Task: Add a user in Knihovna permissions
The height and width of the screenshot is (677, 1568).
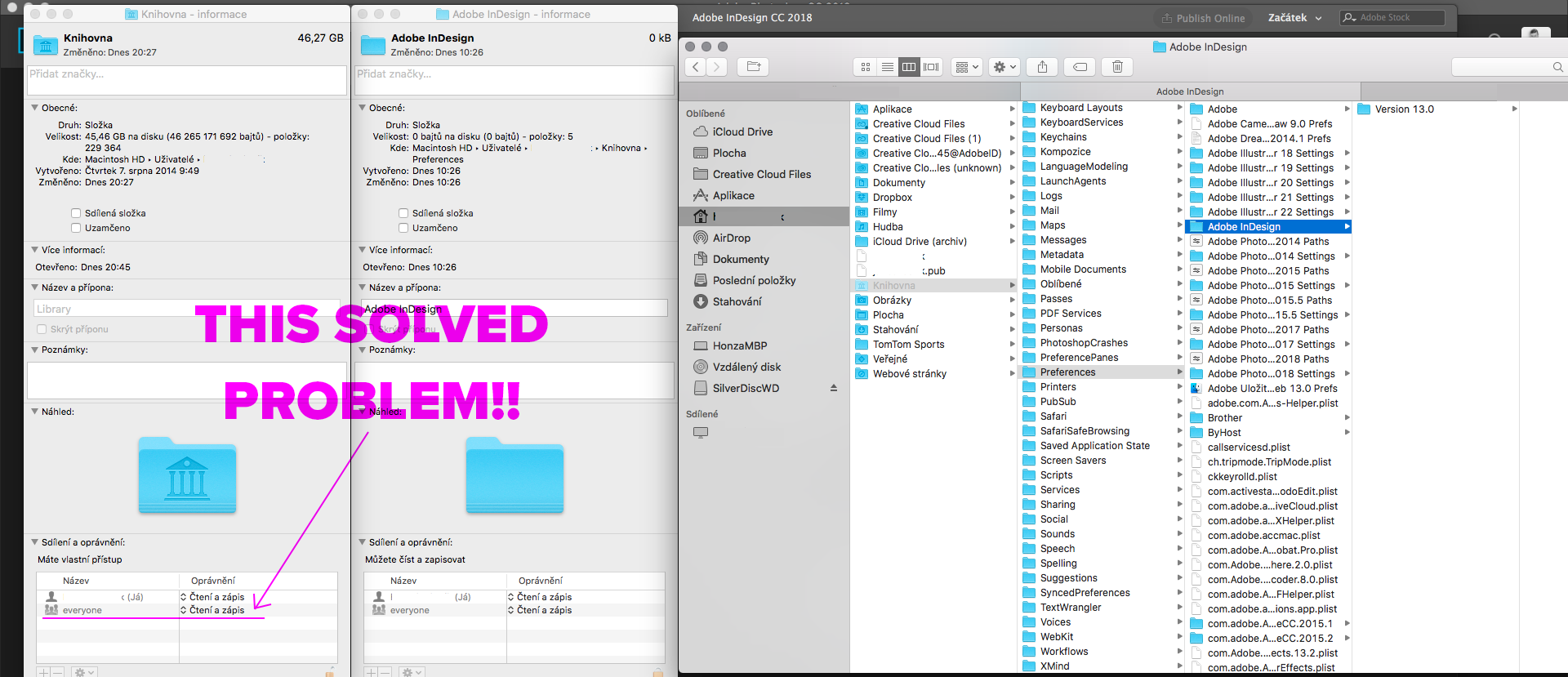Action: pyautogui.click(x=43, y=672)
